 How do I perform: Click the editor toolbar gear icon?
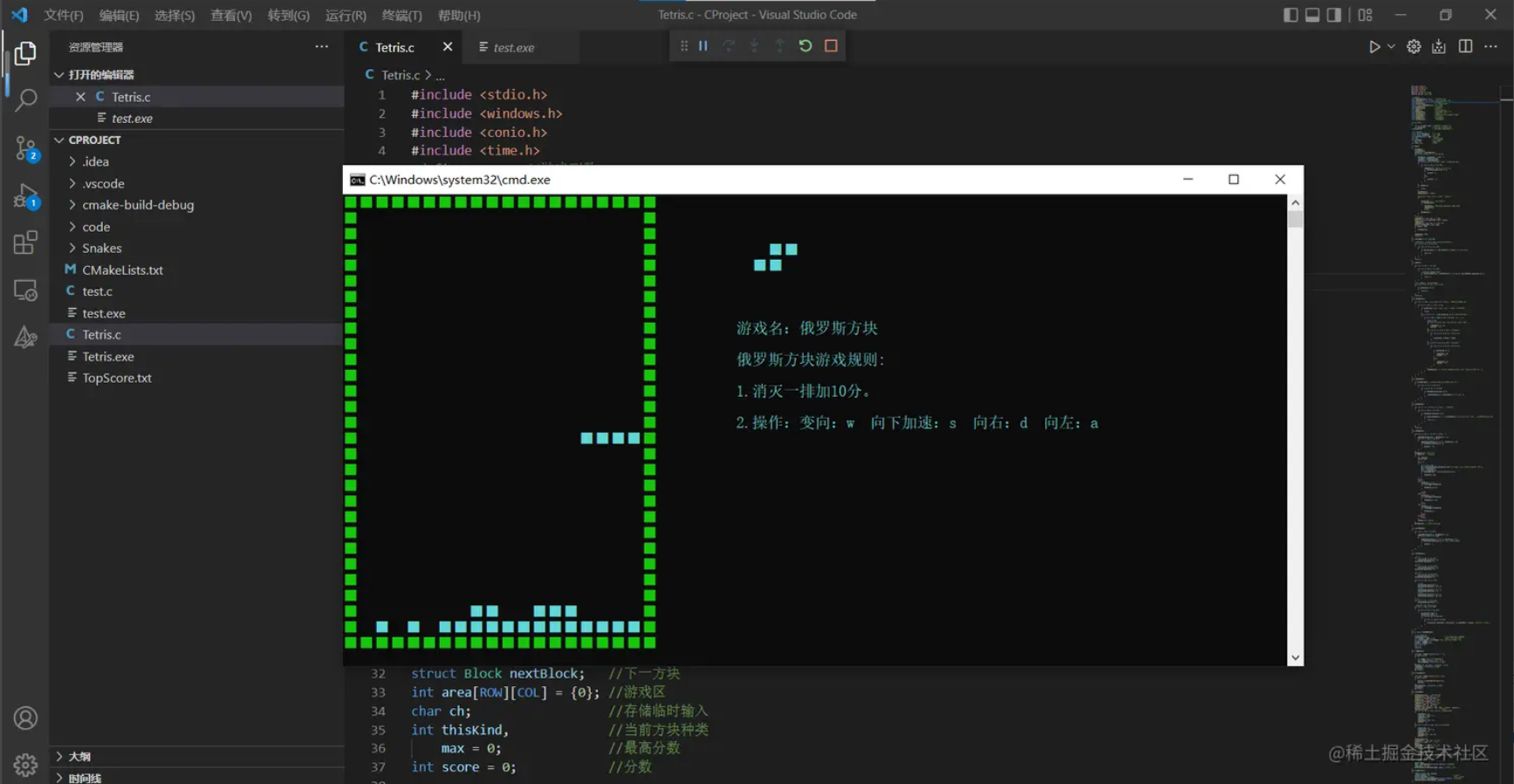(x=1414, y=47)
